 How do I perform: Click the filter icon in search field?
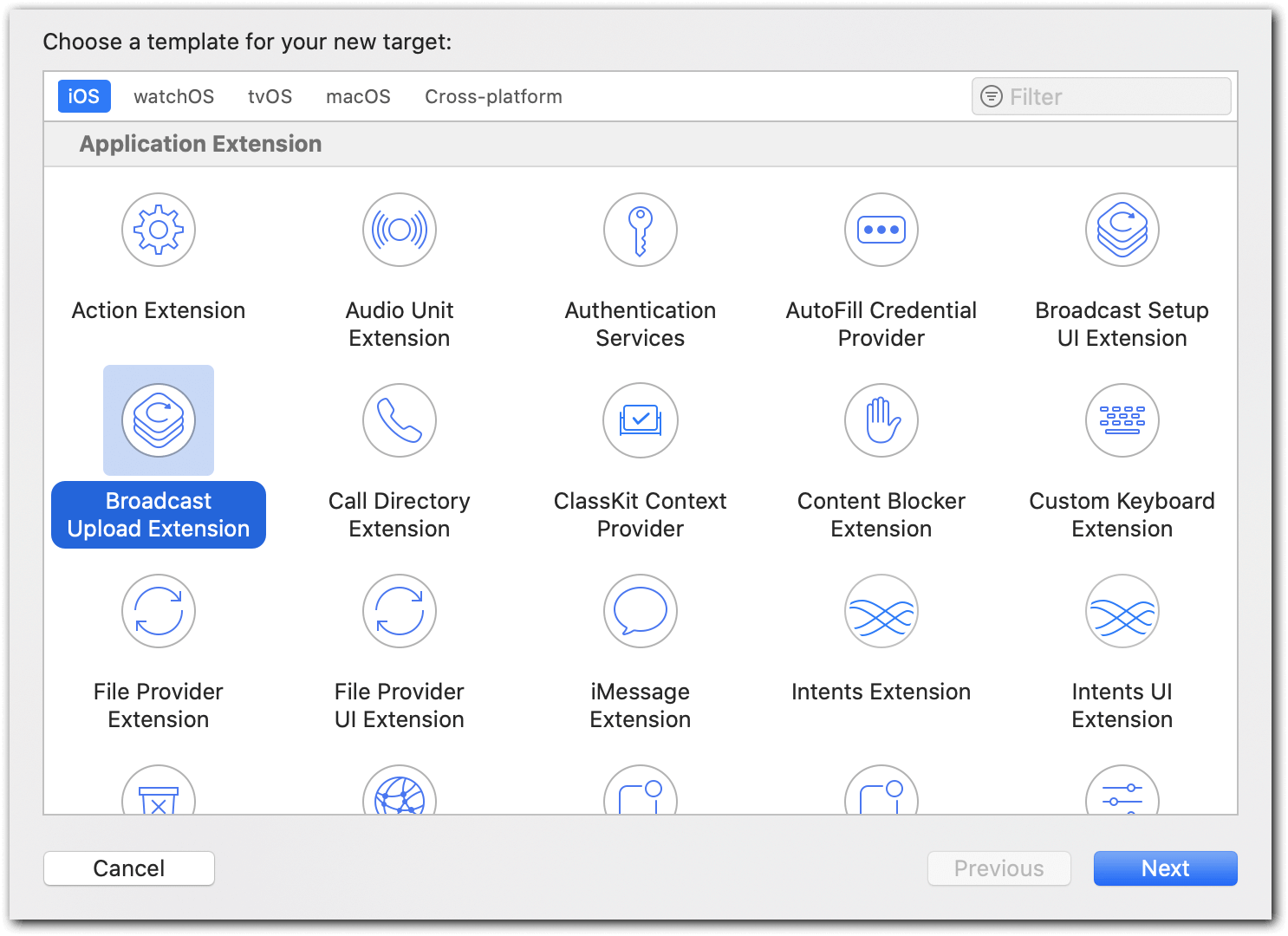[x=992, y=96]
